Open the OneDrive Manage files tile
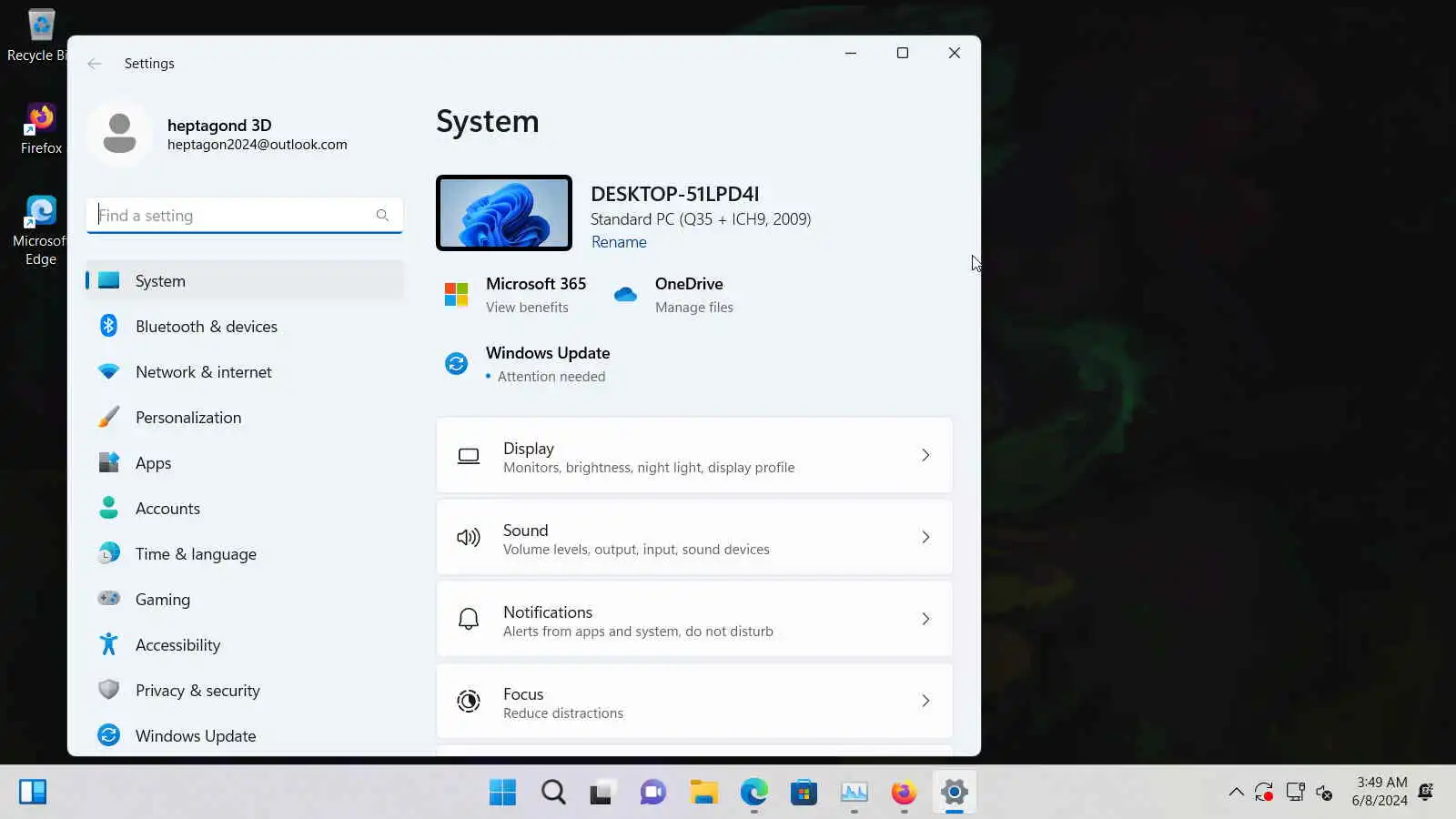The height and width of the screenshot is (819, 1456). coord(674,295)
